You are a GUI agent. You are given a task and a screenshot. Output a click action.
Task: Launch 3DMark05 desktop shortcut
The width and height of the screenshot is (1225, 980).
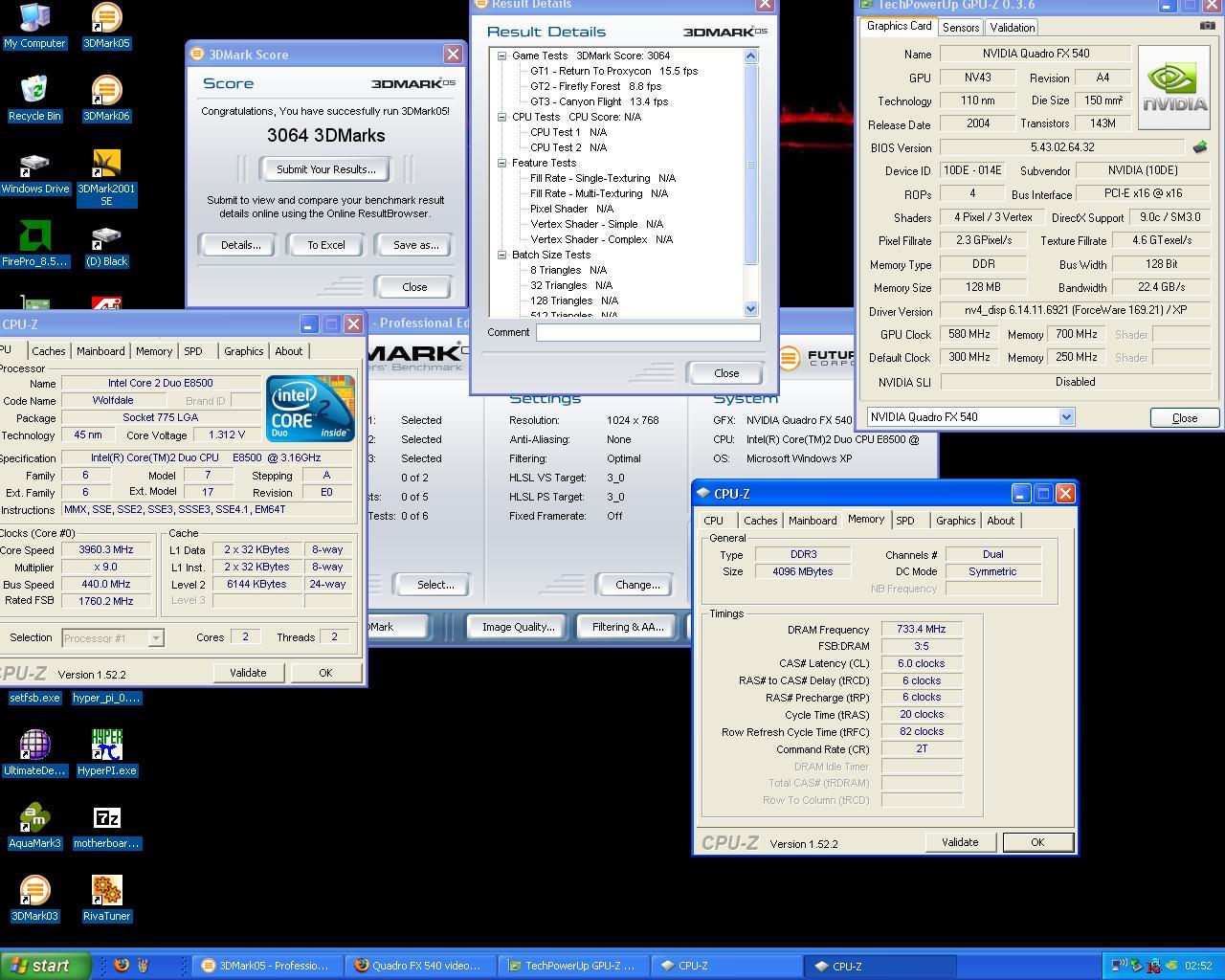point(106,26)
